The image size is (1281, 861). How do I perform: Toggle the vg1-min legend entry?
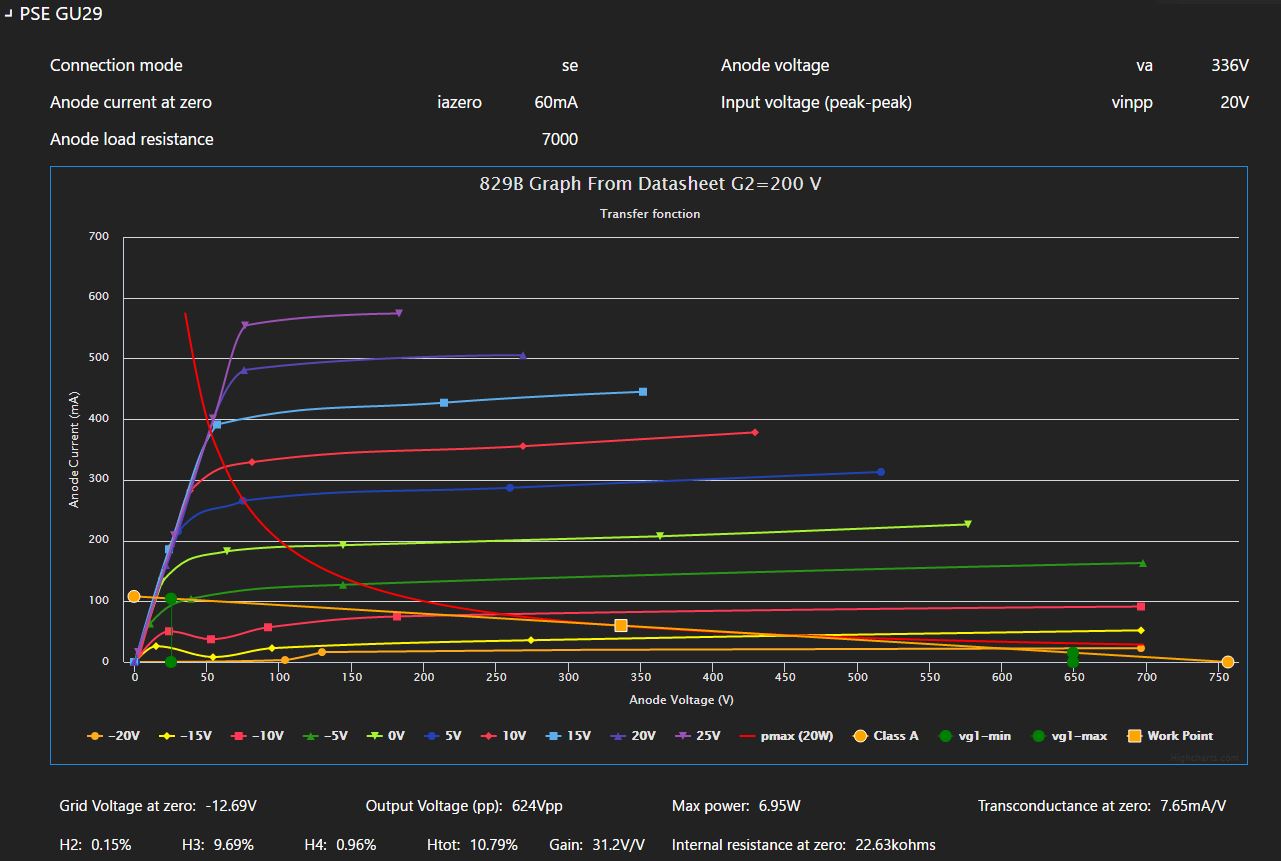tap(974, 736)
